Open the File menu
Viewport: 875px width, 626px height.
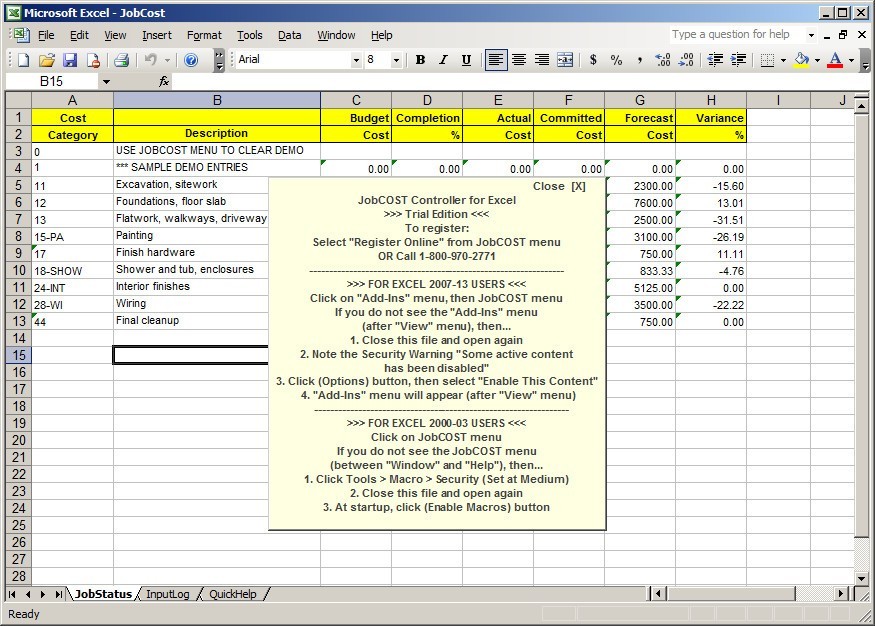pyautogui.click(x=46, y=35)
